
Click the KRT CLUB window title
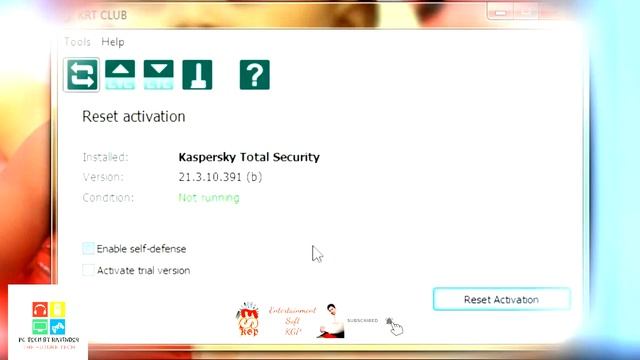tap(102, 15)
